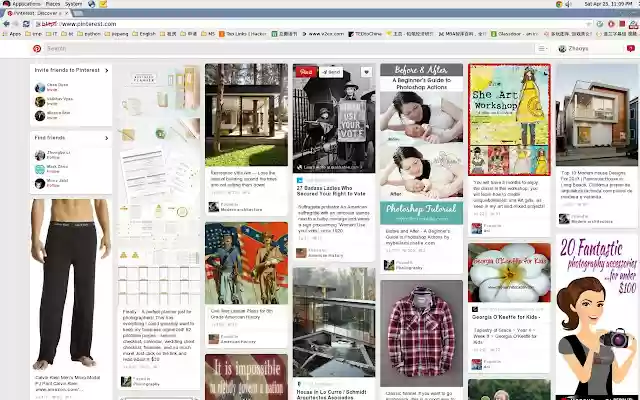This screenshot has width=640, height=400.
Task: Open 27 Badass Ladies title link
Action: pos(331,191)
